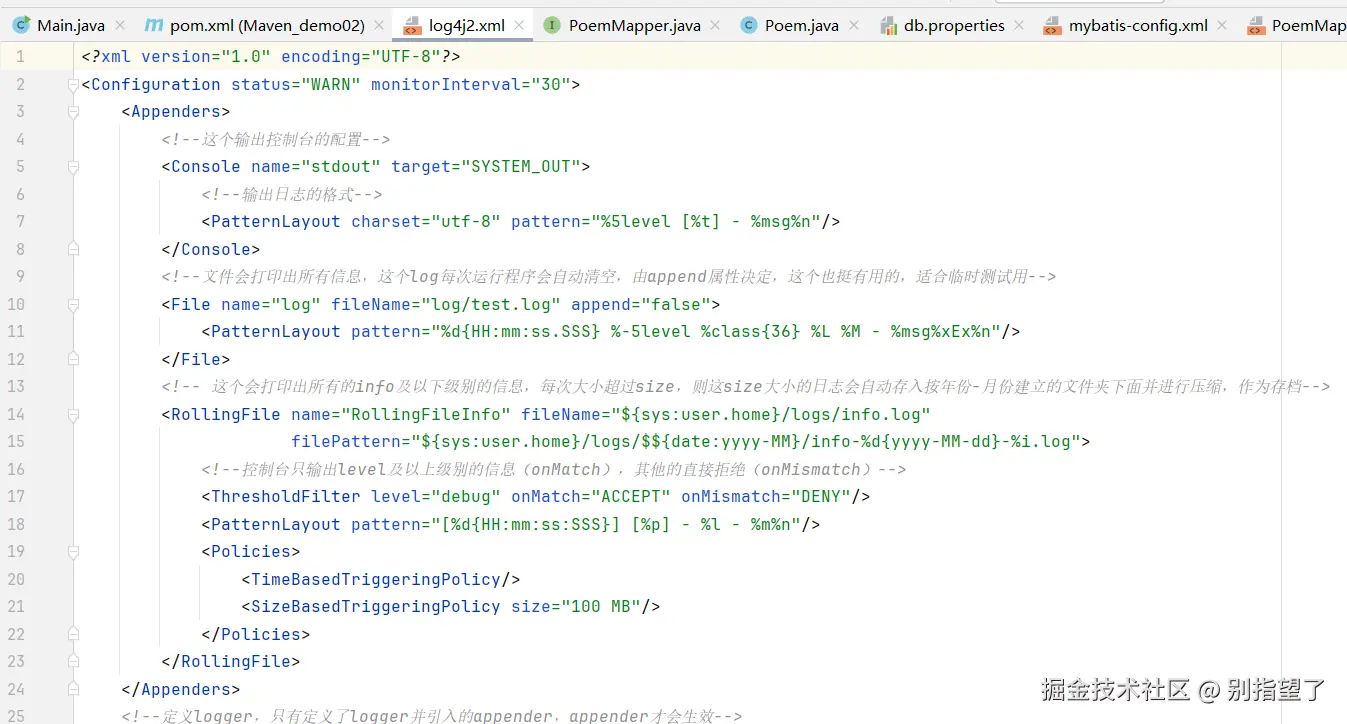Click the fold marker at the closing File tag
The height and width of the screenshot is (724, 1347).
click(x=73, y=359)
